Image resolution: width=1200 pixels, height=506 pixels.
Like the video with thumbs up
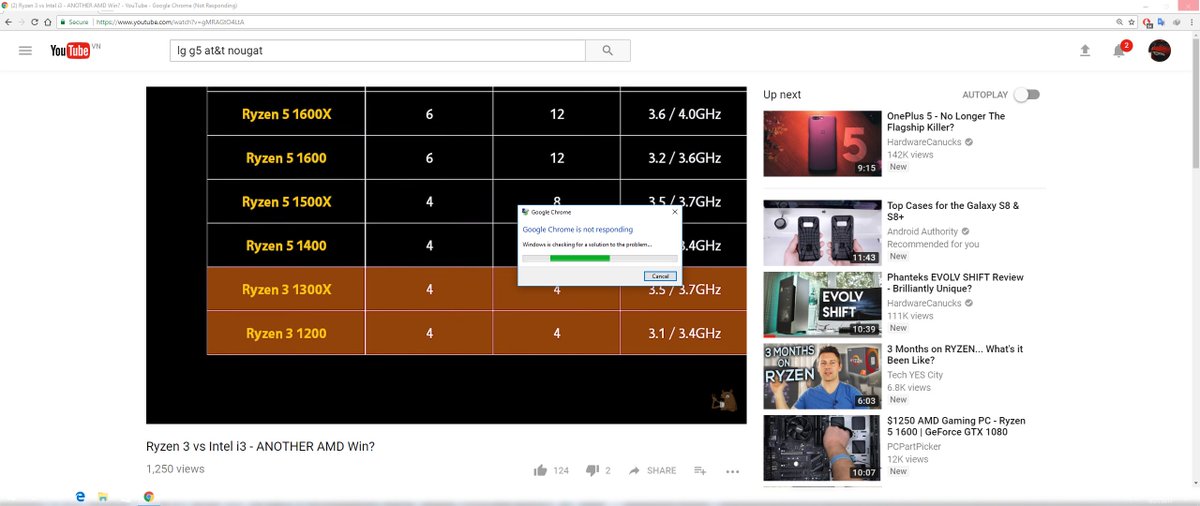[x=541, y=470]
